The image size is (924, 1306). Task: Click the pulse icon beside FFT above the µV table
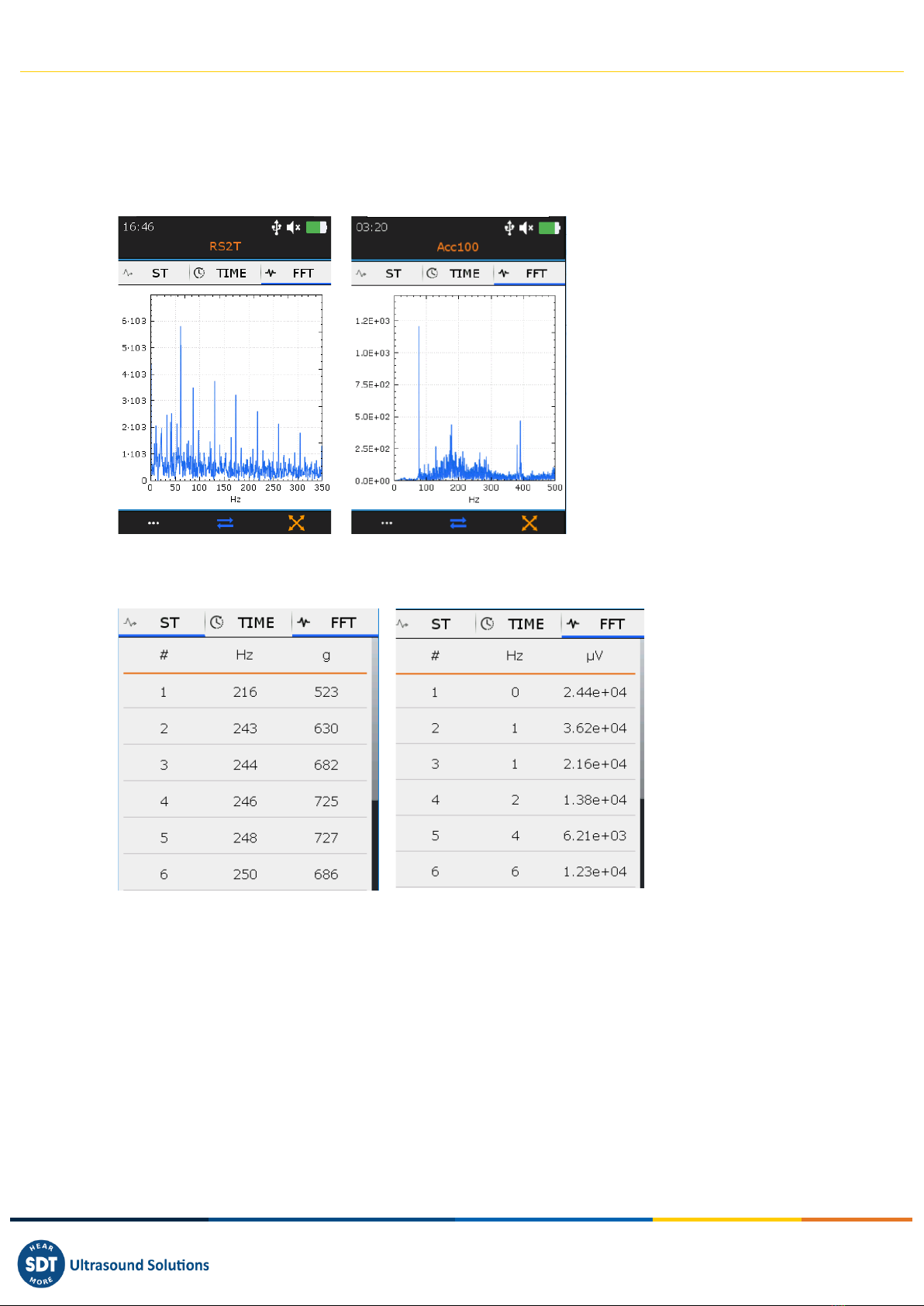point(574,623)
